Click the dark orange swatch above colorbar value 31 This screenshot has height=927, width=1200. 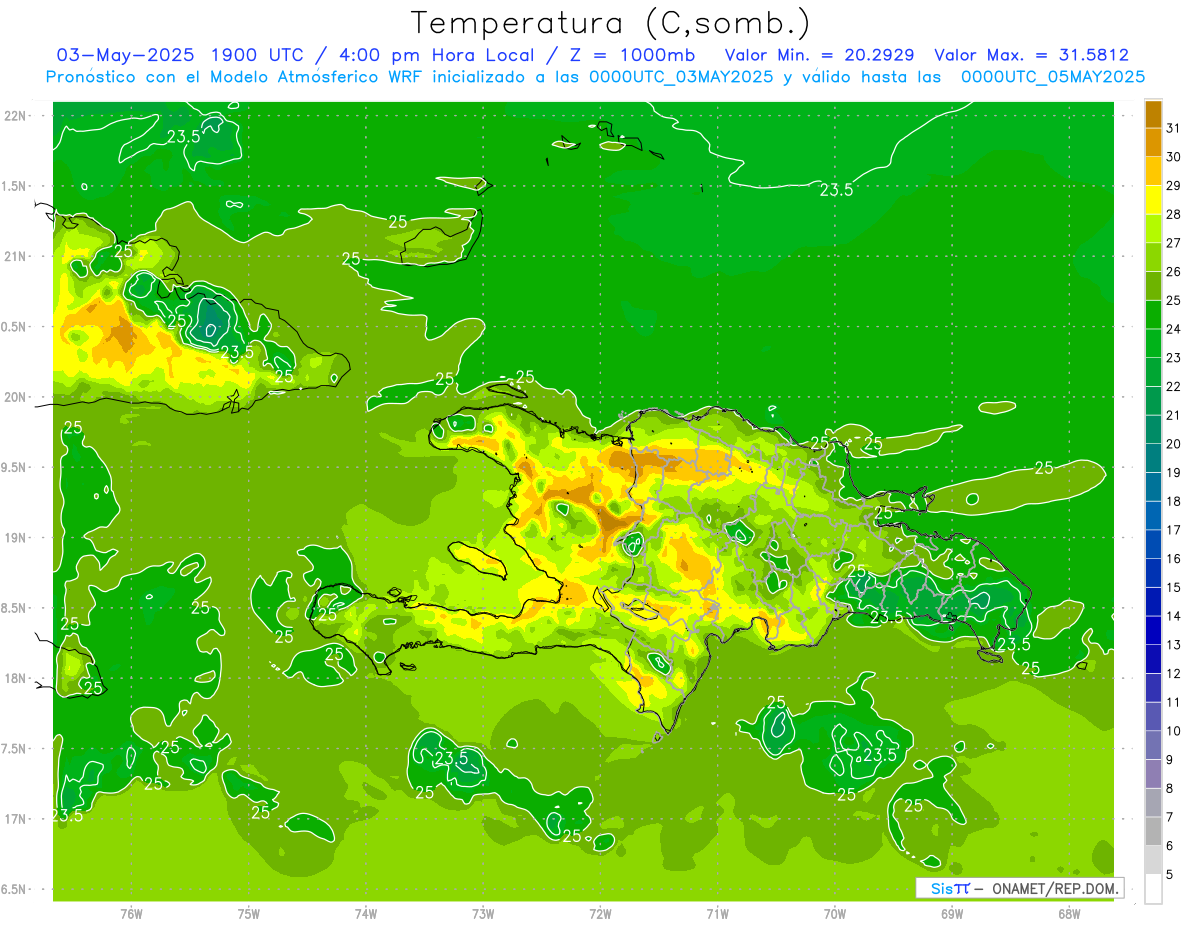click(1153, 114)
